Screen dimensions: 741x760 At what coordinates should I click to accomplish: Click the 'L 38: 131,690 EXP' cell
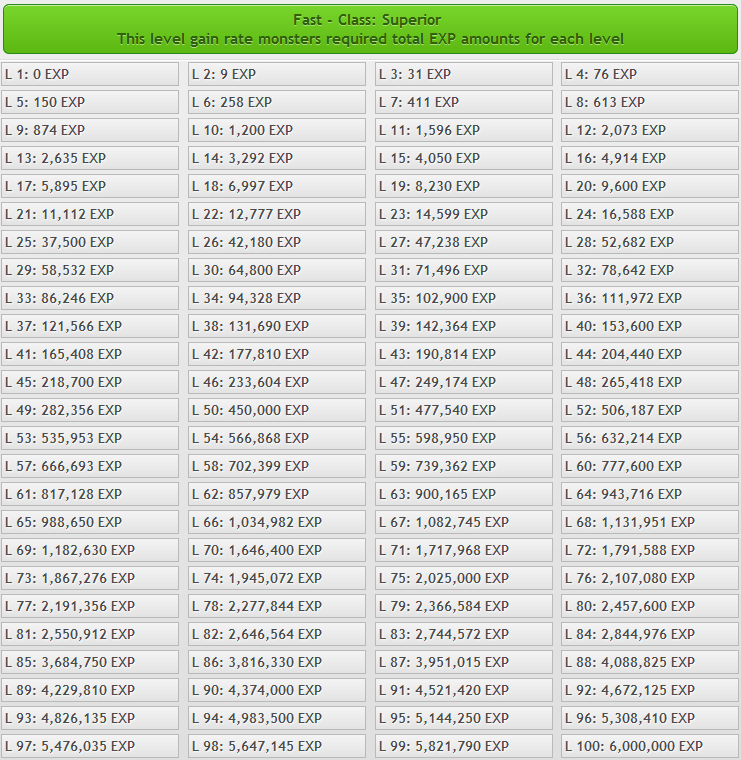coord(277,326)
